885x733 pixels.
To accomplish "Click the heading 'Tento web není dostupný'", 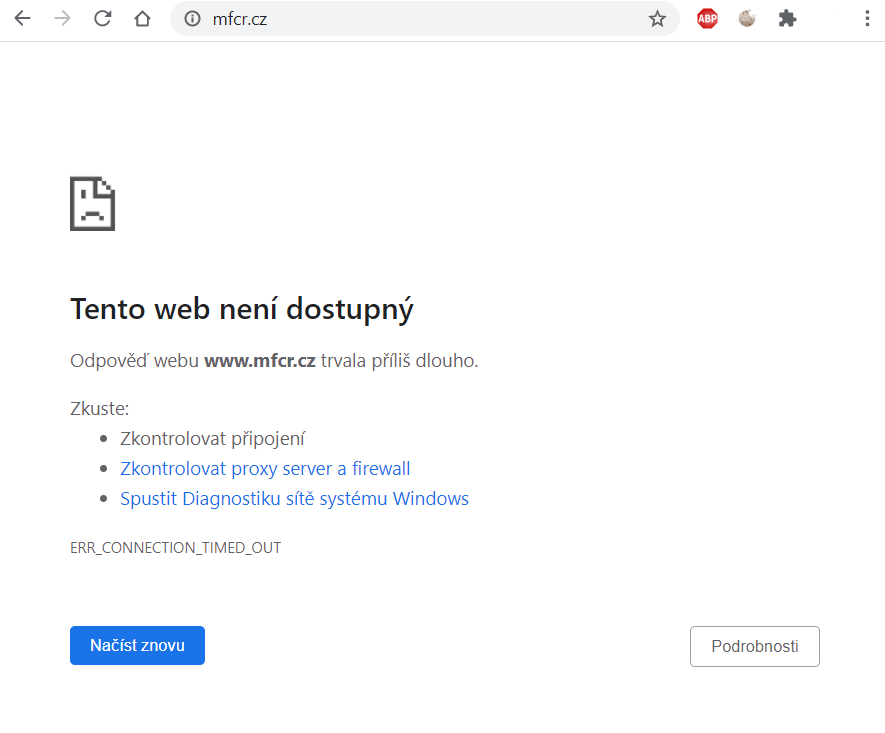I will click(x=242, y=309).
